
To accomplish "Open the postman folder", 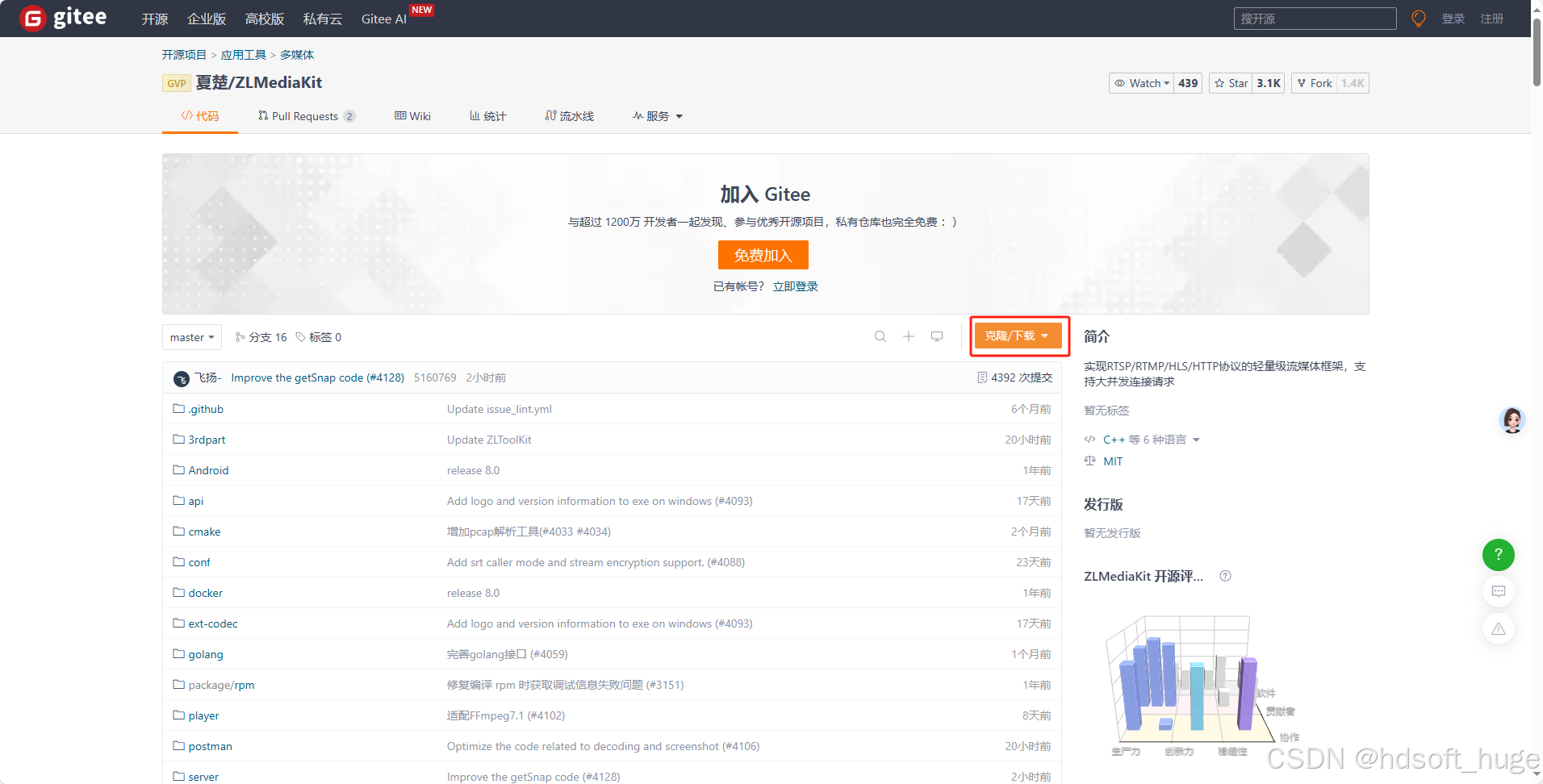I will tap(211, 746).
